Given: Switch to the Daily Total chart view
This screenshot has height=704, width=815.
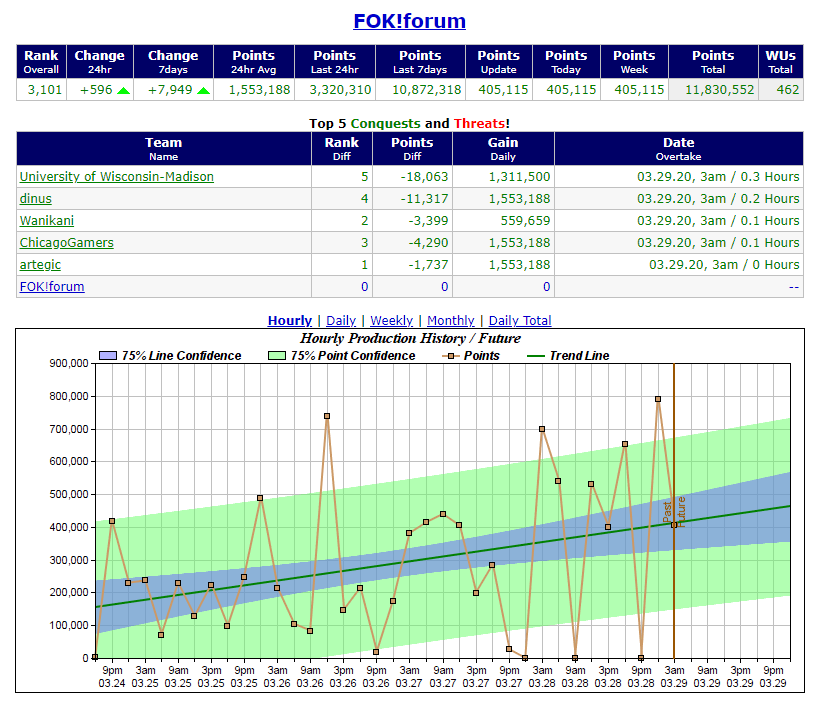Looking at the screenshot, I should pos(520,320).
